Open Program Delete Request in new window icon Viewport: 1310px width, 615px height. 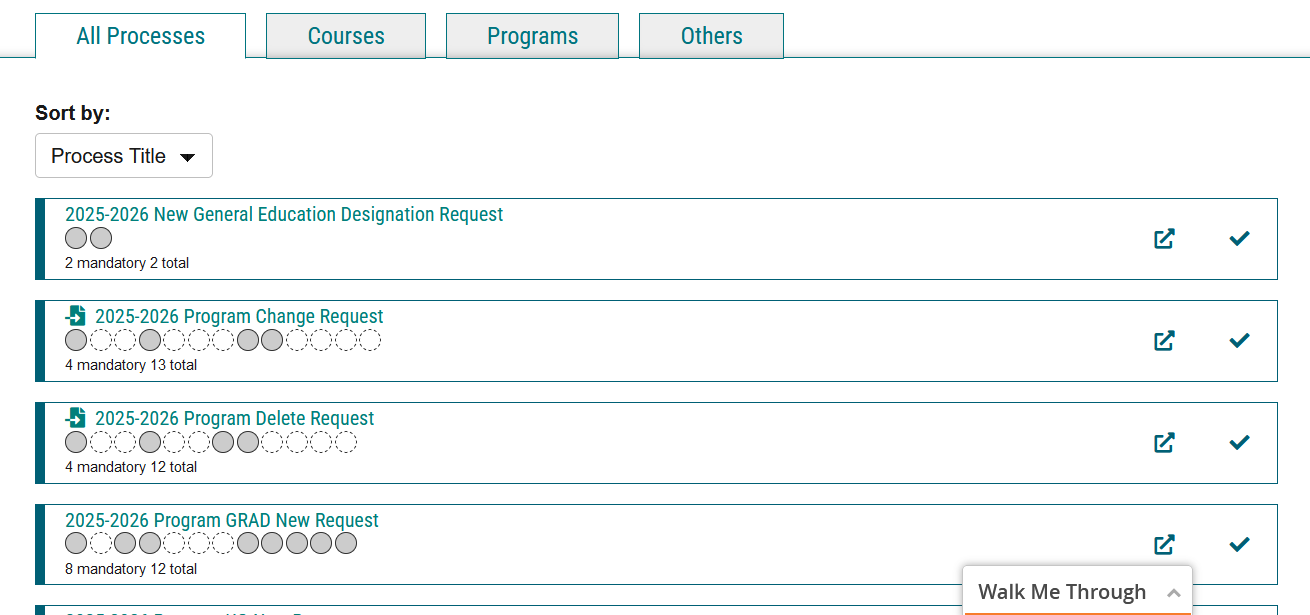point(1164,443)
